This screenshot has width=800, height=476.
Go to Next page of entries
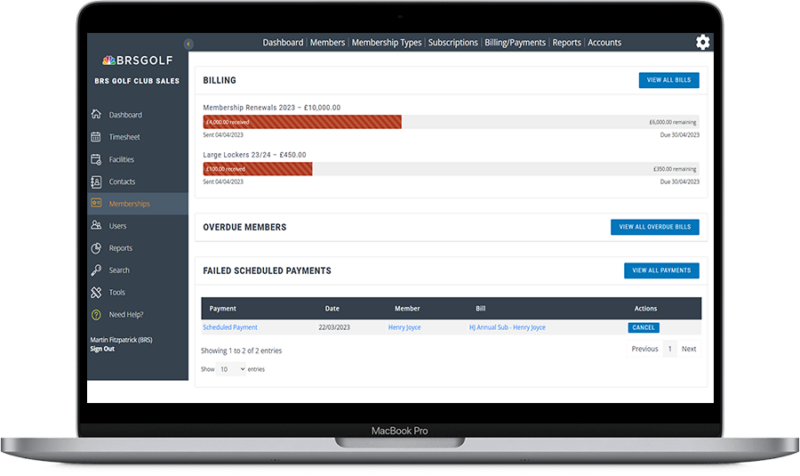tap(689, 349)
